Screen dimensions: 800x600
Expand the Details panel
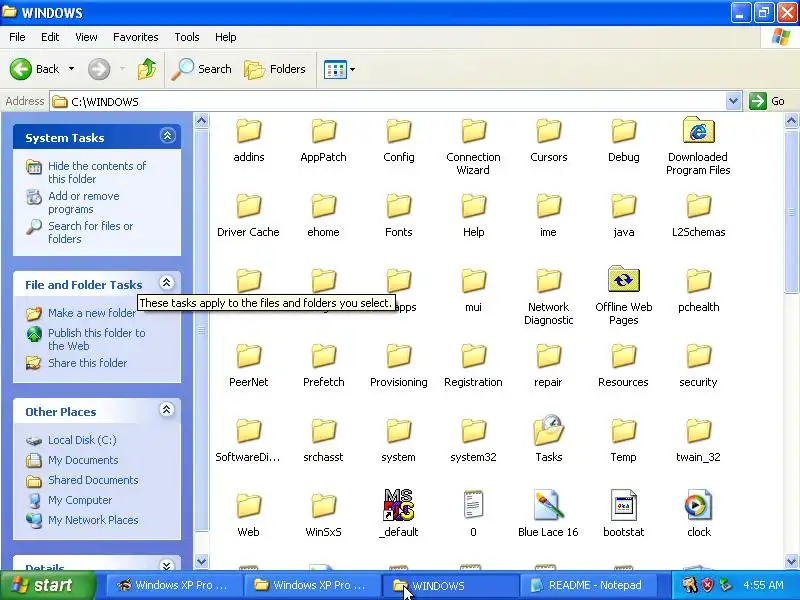pyautogui.click(x=167, y=565)
